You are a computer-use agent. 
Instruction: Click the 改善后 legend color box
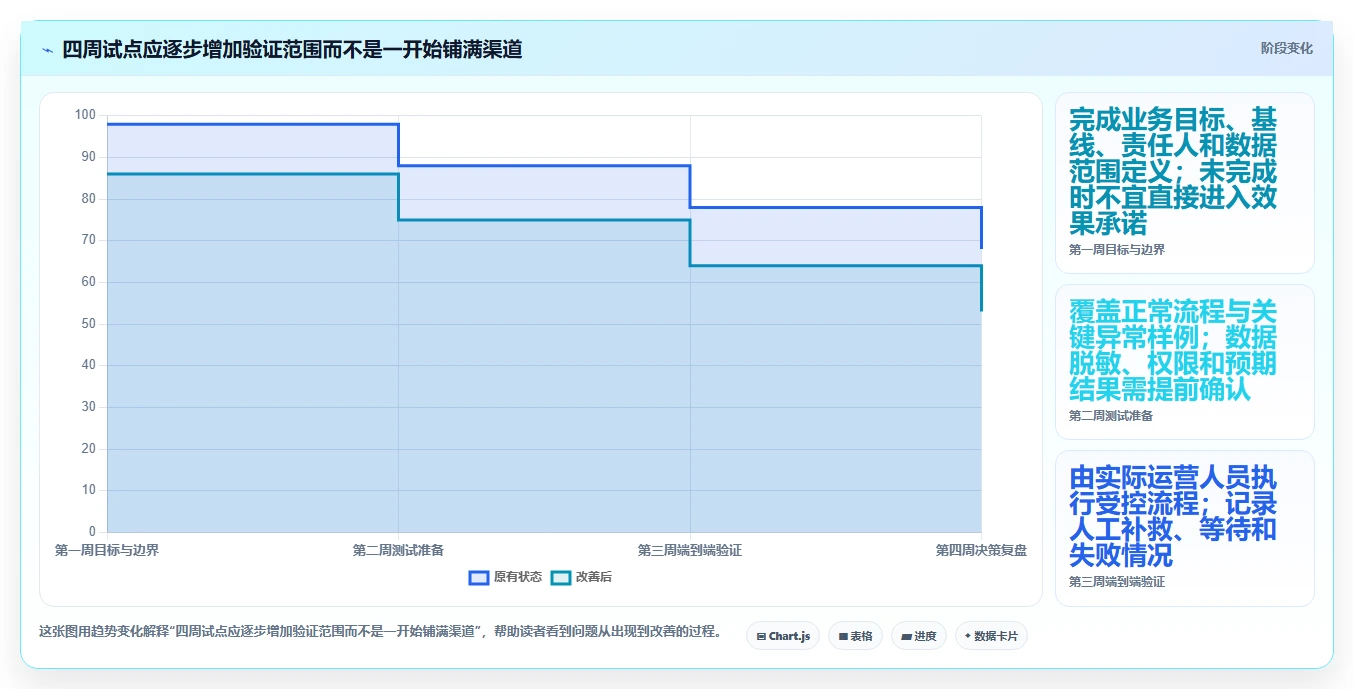561,577
